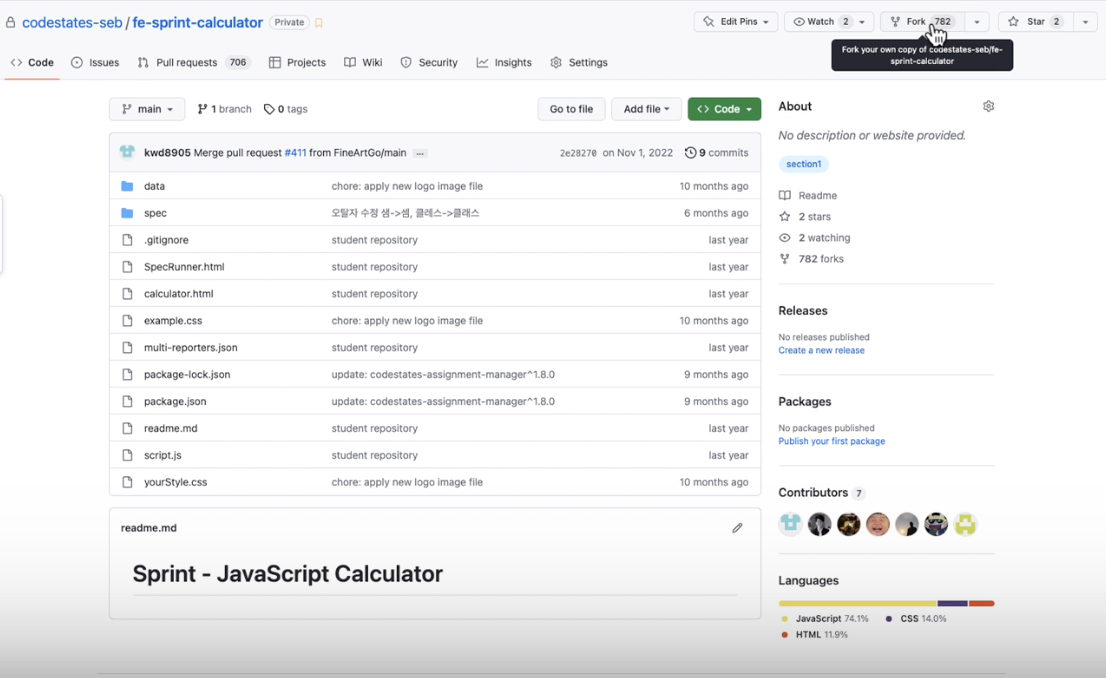
Task: Click the tag icon for 0 tags
Action: pyautogui.click(x=269, y=109)
